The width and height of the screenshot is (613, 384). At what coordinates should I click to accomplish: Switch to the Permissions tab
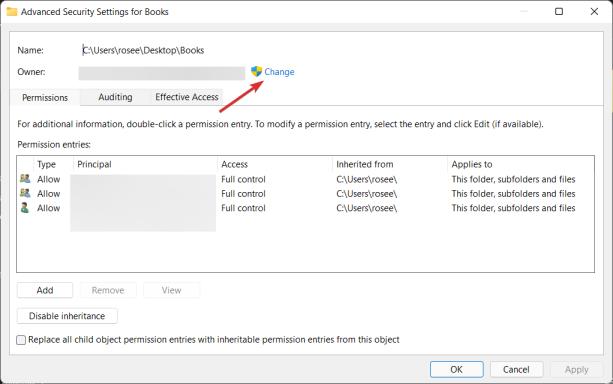click(45, 97)
